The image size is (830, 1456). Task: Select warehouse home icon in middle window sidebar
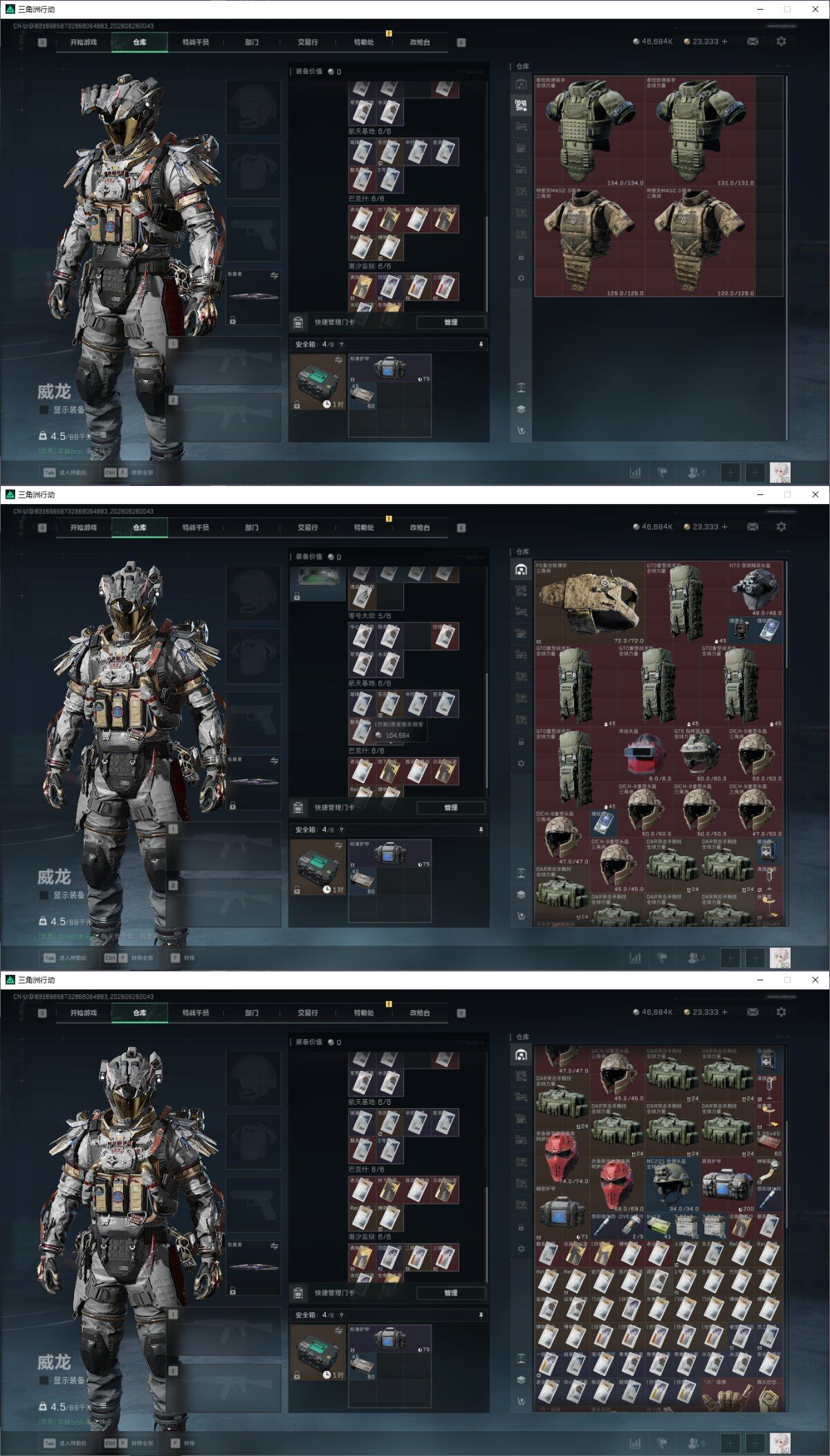[521, 570]
